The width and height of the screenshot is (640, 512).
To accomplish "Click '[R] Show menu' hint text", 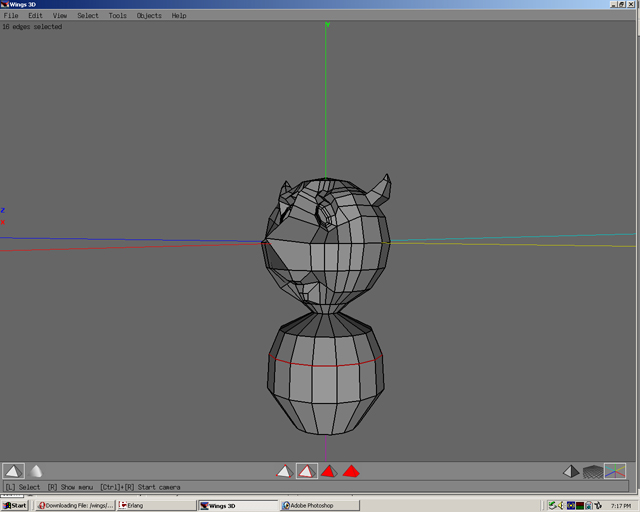I will (x=70, y=487).
